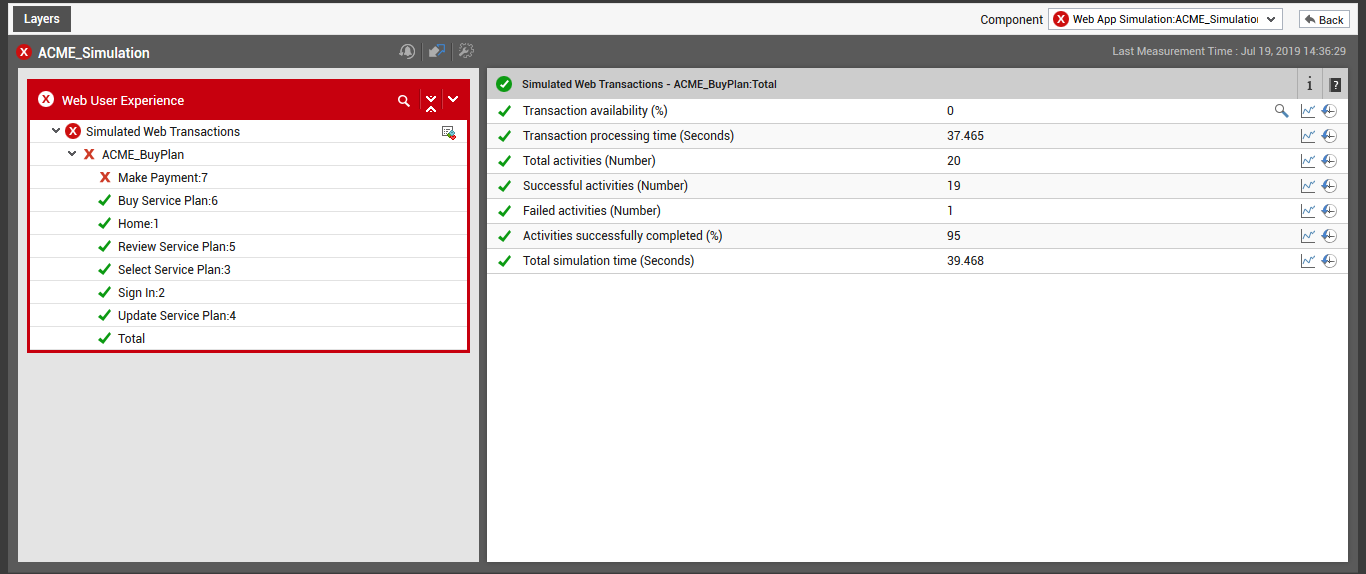
Task: Show history clock for Total activities (Number)
Action: pos(1329,161)
